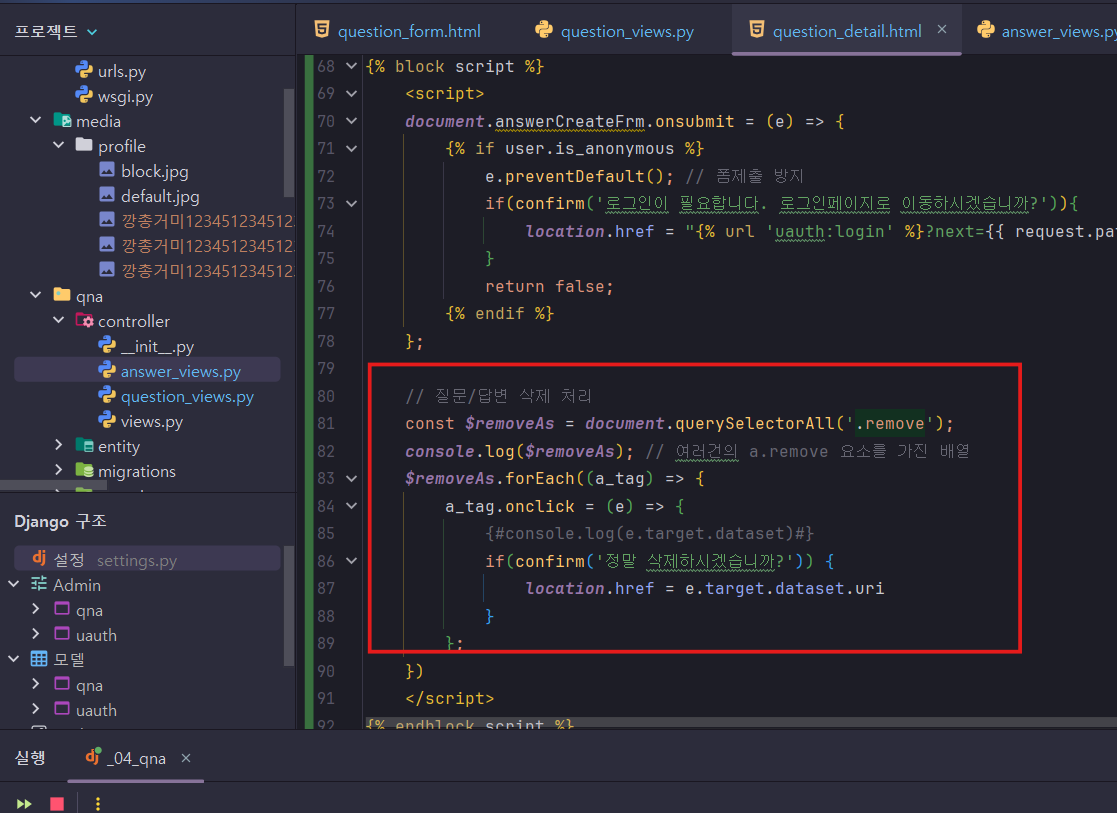Viewport: 1117px width, 813px height.
Task: Click the rerun button in run toolbar
Action: click(x=24, y=804)
